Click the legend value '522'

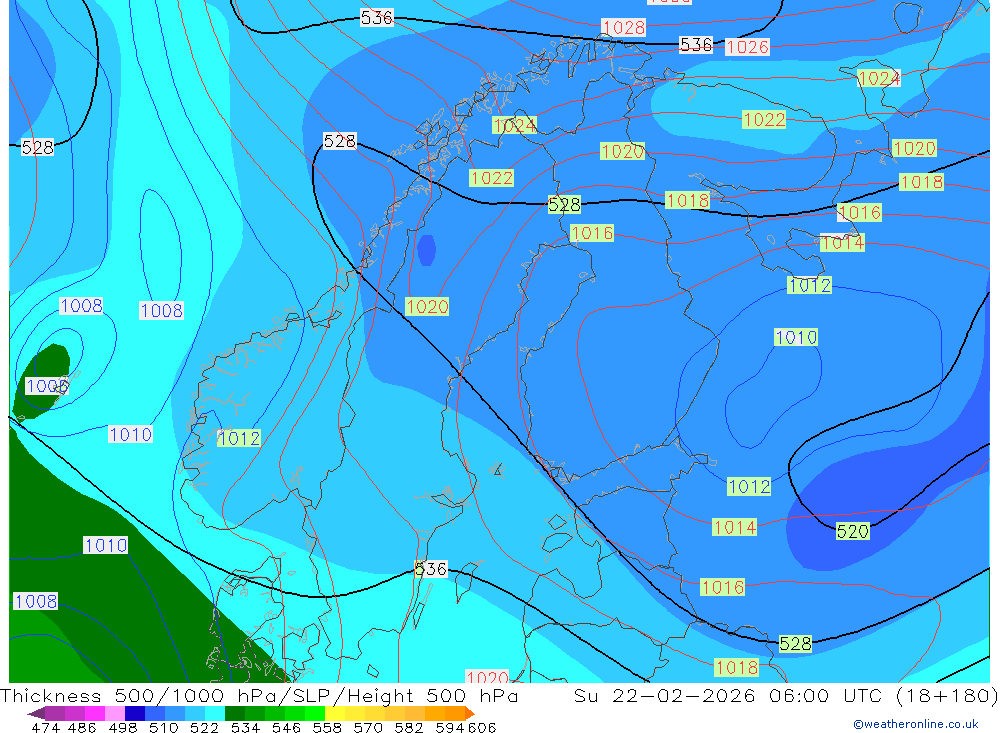click(x=204, y=727)
